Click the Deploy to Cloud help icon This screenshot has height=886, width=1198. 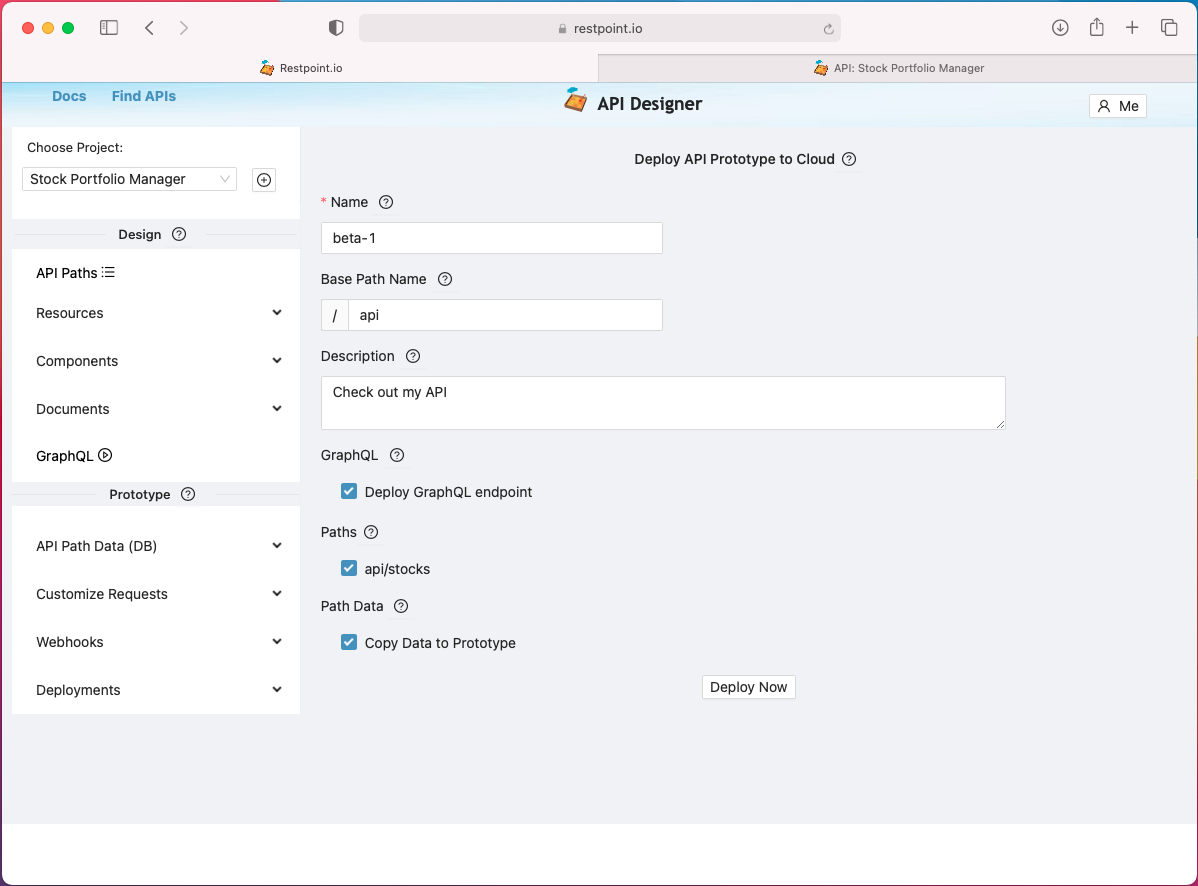(x=849, y=159)
